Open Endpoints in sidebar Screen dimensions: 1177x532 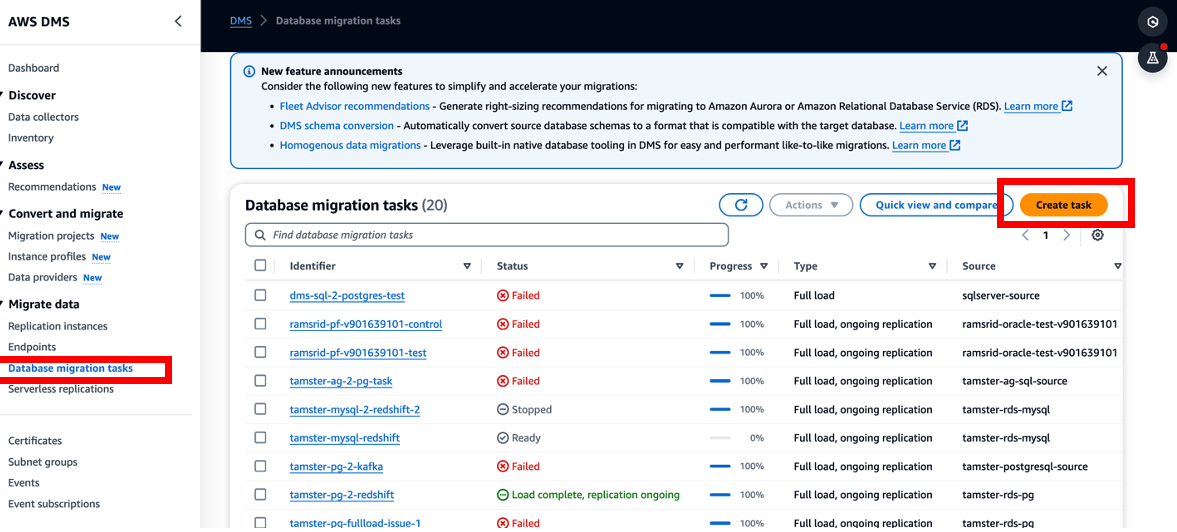click(32, 347)
